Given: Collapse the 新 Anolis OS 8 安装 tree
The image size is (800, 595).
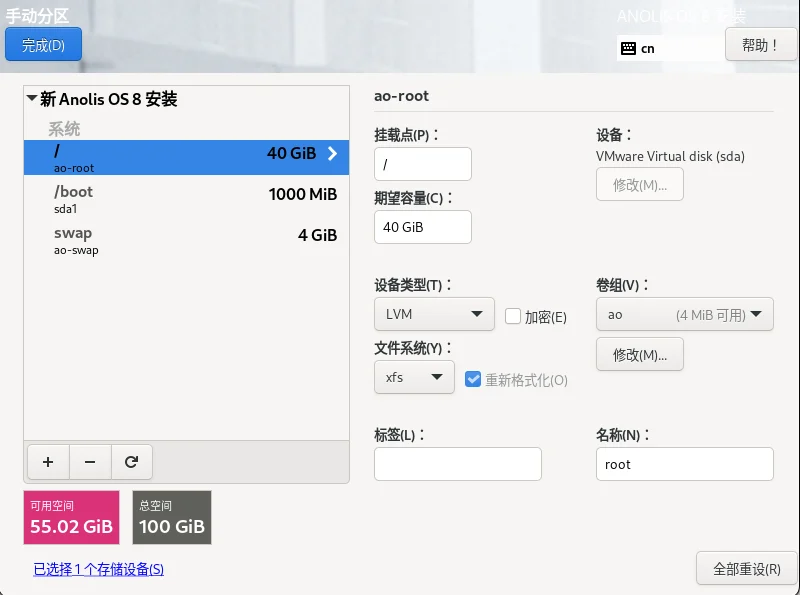Looking at the screenshot, I should [x=32, y=98].
